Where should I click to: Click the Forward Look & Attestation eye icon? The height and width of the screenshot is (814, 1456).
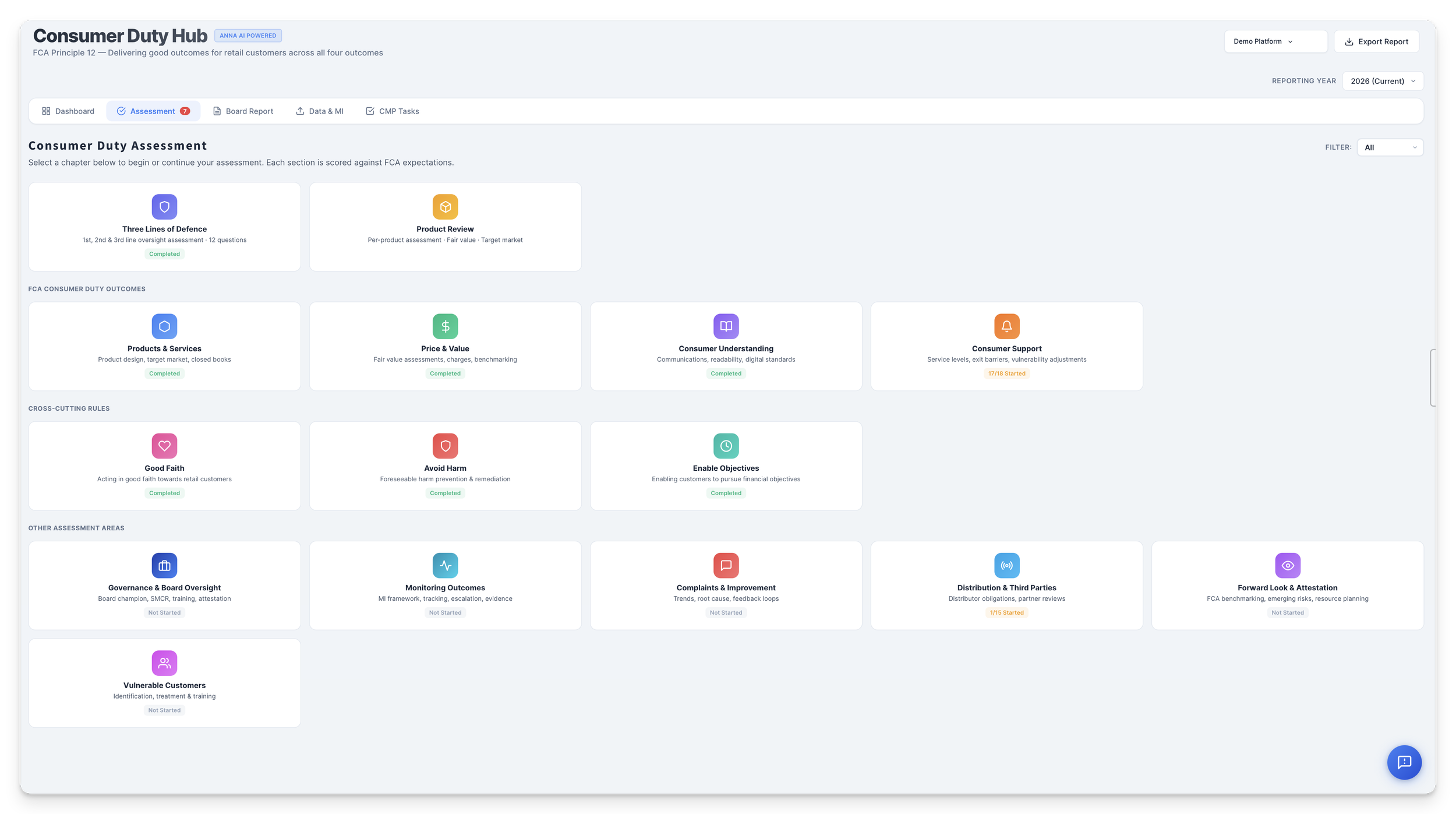coord(1287,565)
